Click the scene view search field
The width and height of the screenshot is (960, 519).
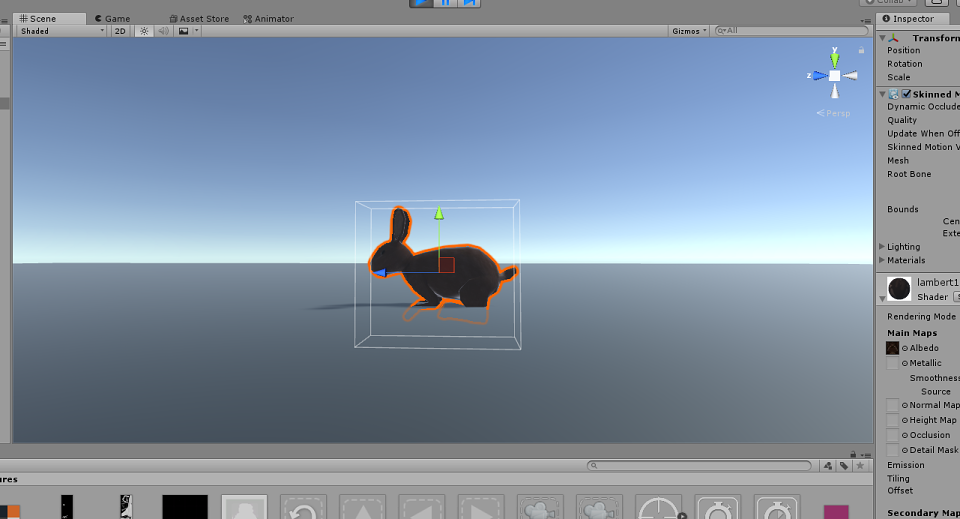point(792,31)
